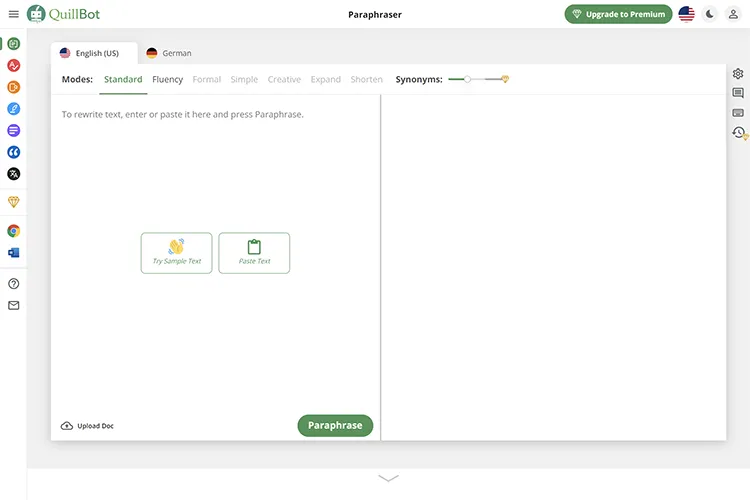
Task: Open the Chrome extension icon
Action: [13, 231]
